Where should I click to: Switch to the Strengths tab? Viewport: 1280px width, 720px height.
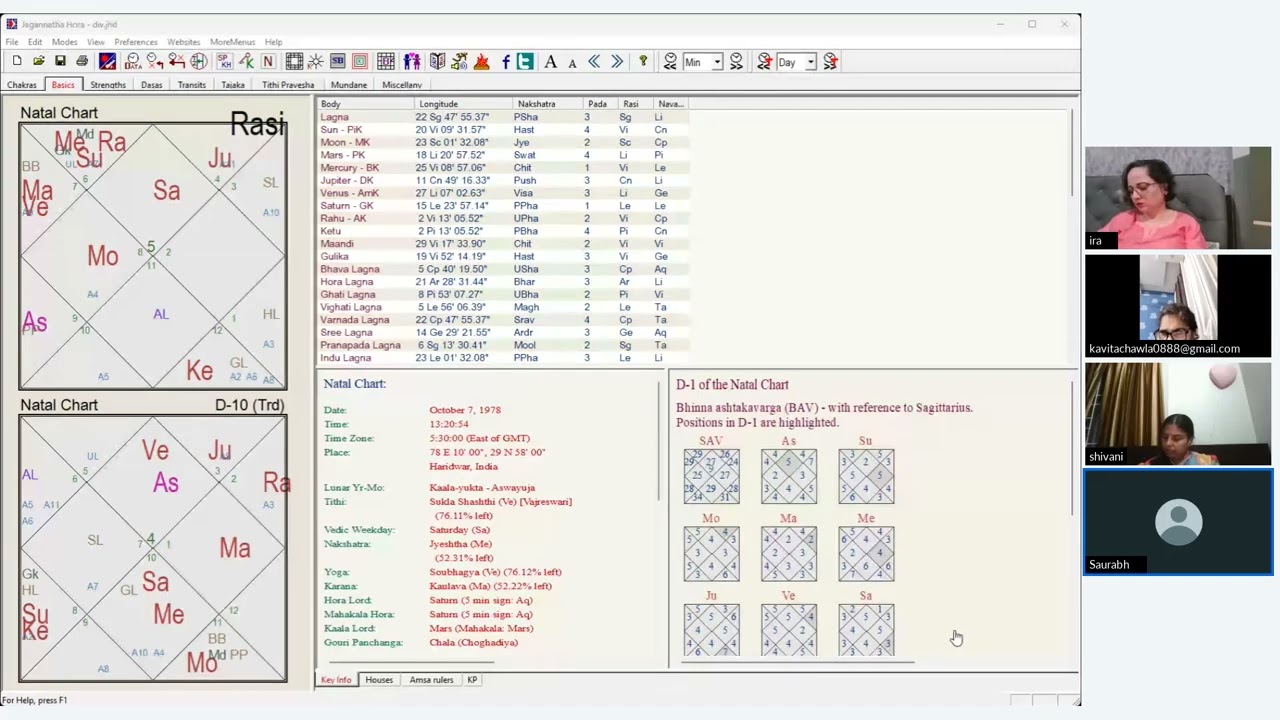pyautogui.click(x=108, y=85)
